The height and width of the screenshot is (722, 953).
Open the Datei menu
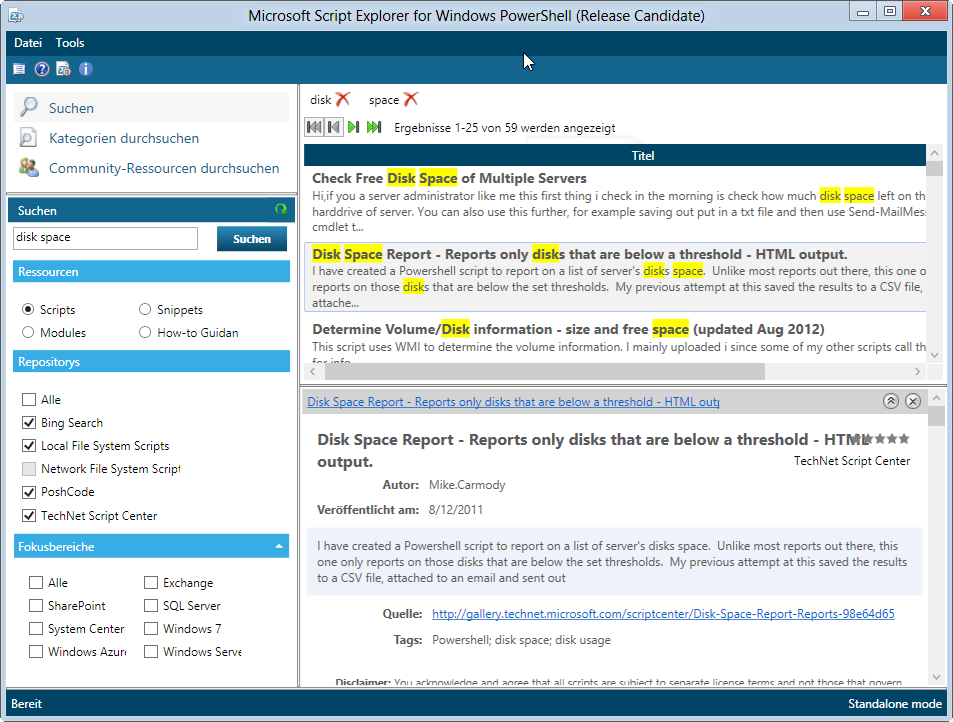click(x=28, y=43)
